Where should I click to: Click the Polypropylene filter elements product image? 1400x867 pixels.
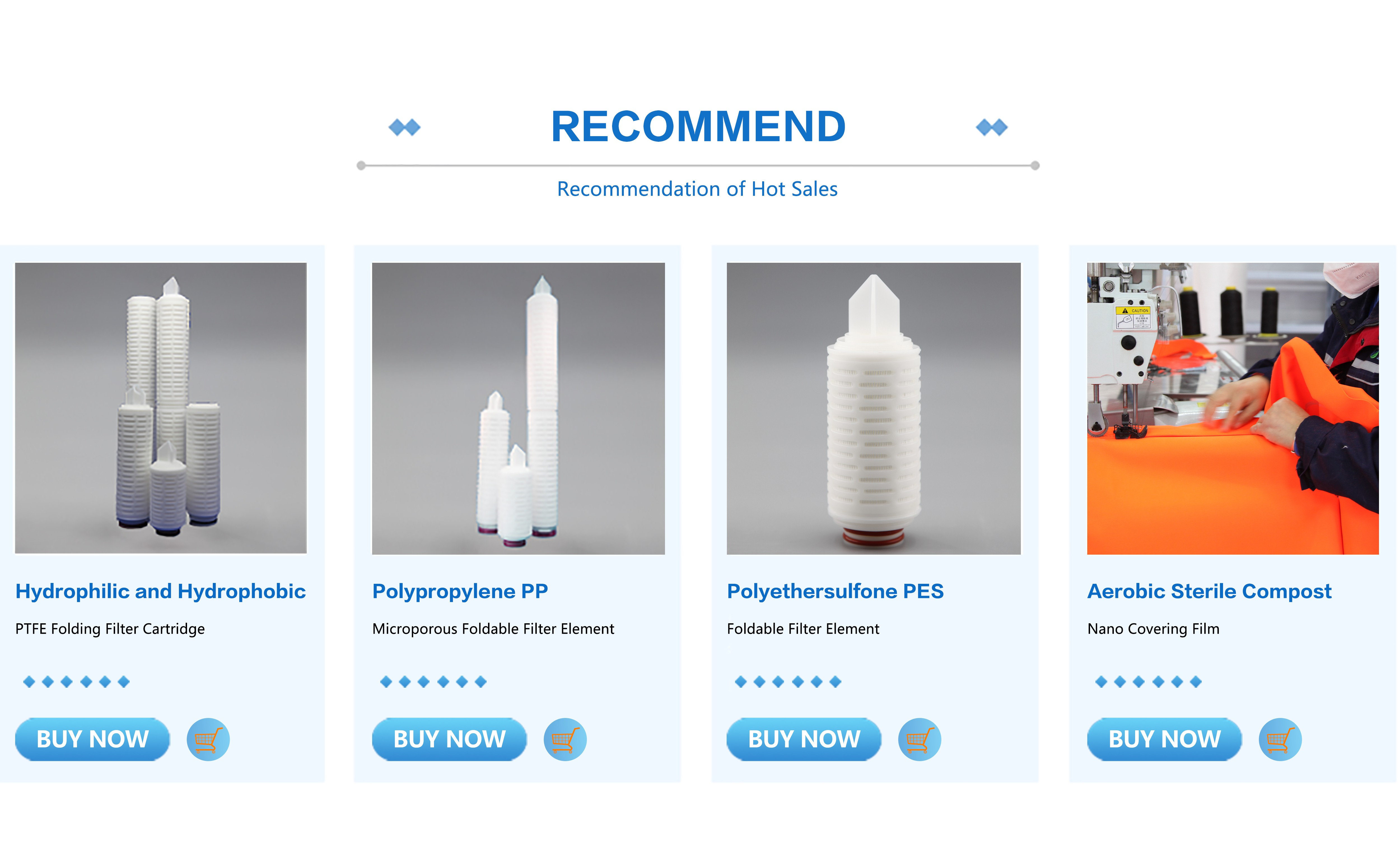(519, 408)
